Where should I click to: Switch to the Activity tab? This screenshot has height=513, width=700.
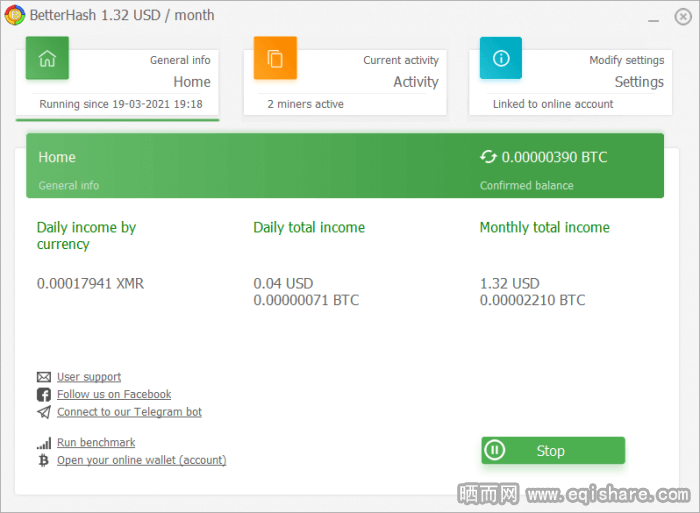[415, 82]
